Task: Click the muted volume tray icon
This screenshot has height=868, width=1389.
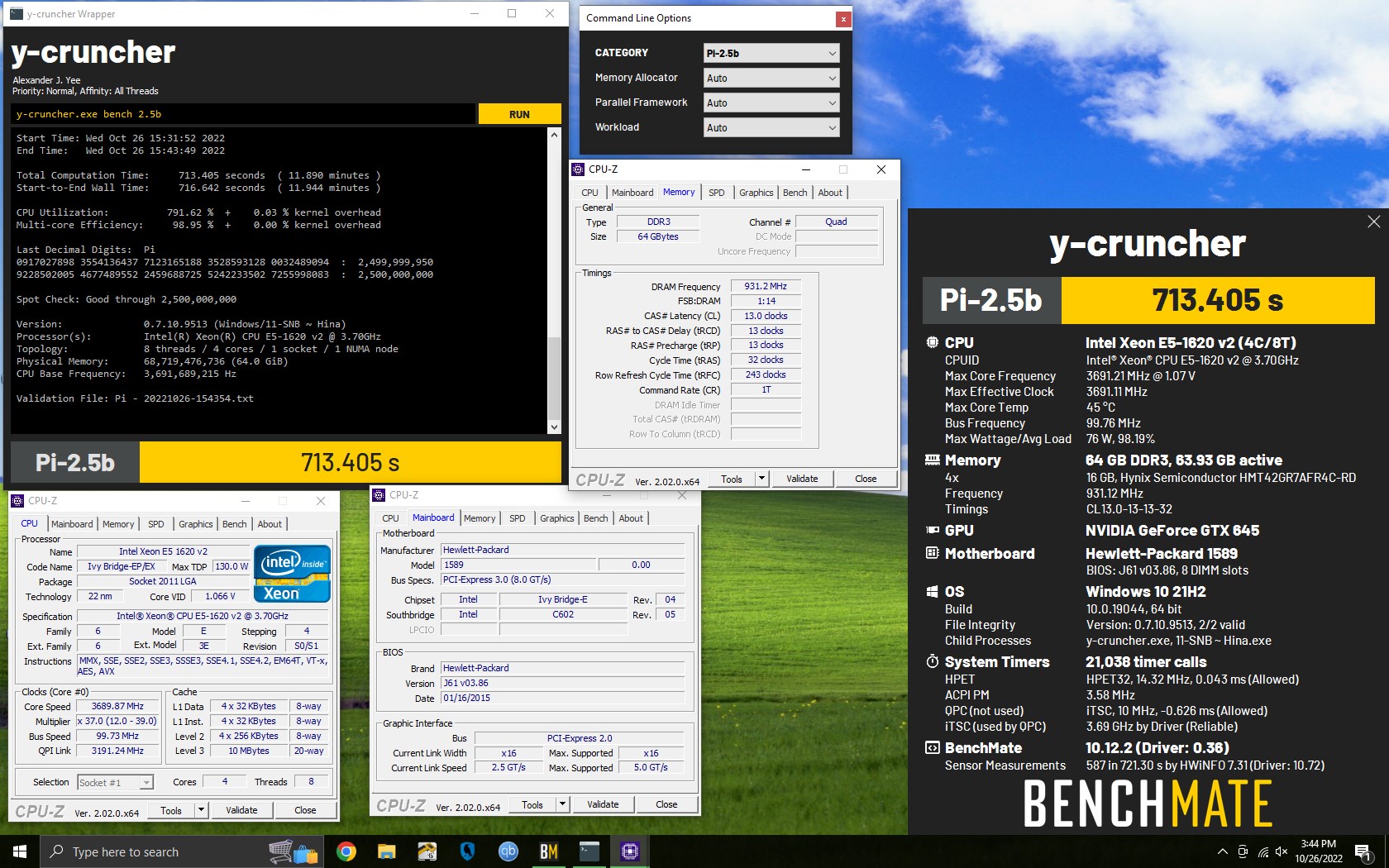Action: (1282, 851)
